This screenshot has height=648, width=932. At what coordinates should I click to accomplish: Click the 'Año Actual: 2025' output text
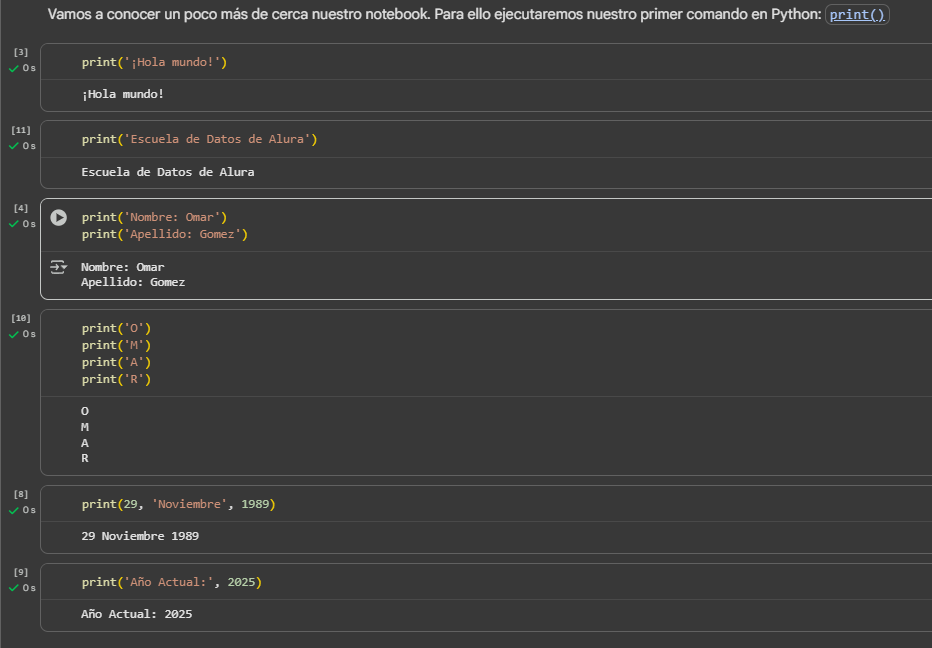(x=136, y=614)
